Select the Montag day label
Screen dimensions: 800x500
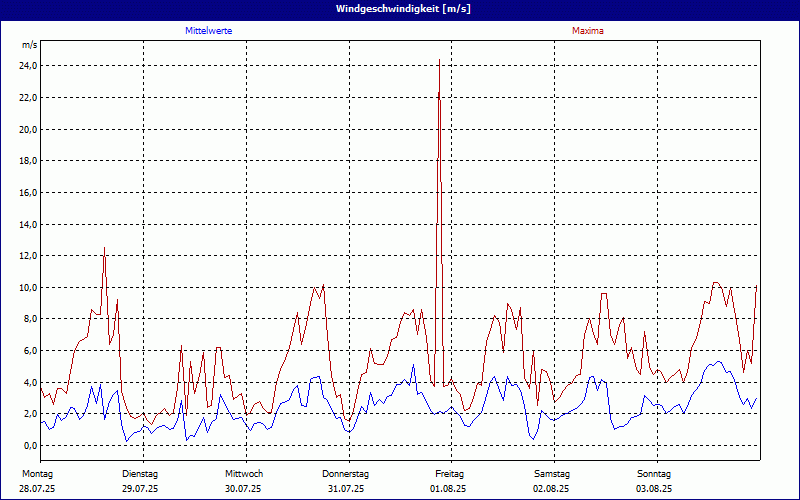(37, 473)
